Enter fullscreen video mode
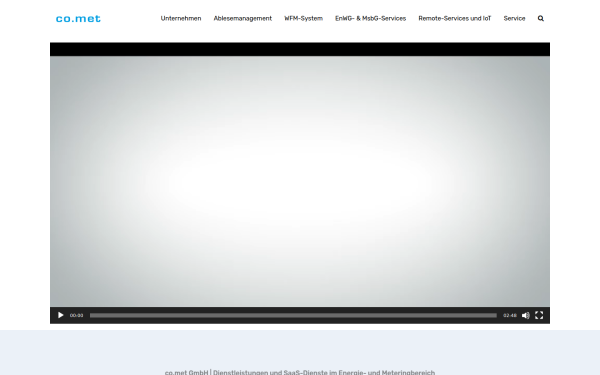Image resolution: width=600 pixels, height=375 pixels. click(539, 315)
